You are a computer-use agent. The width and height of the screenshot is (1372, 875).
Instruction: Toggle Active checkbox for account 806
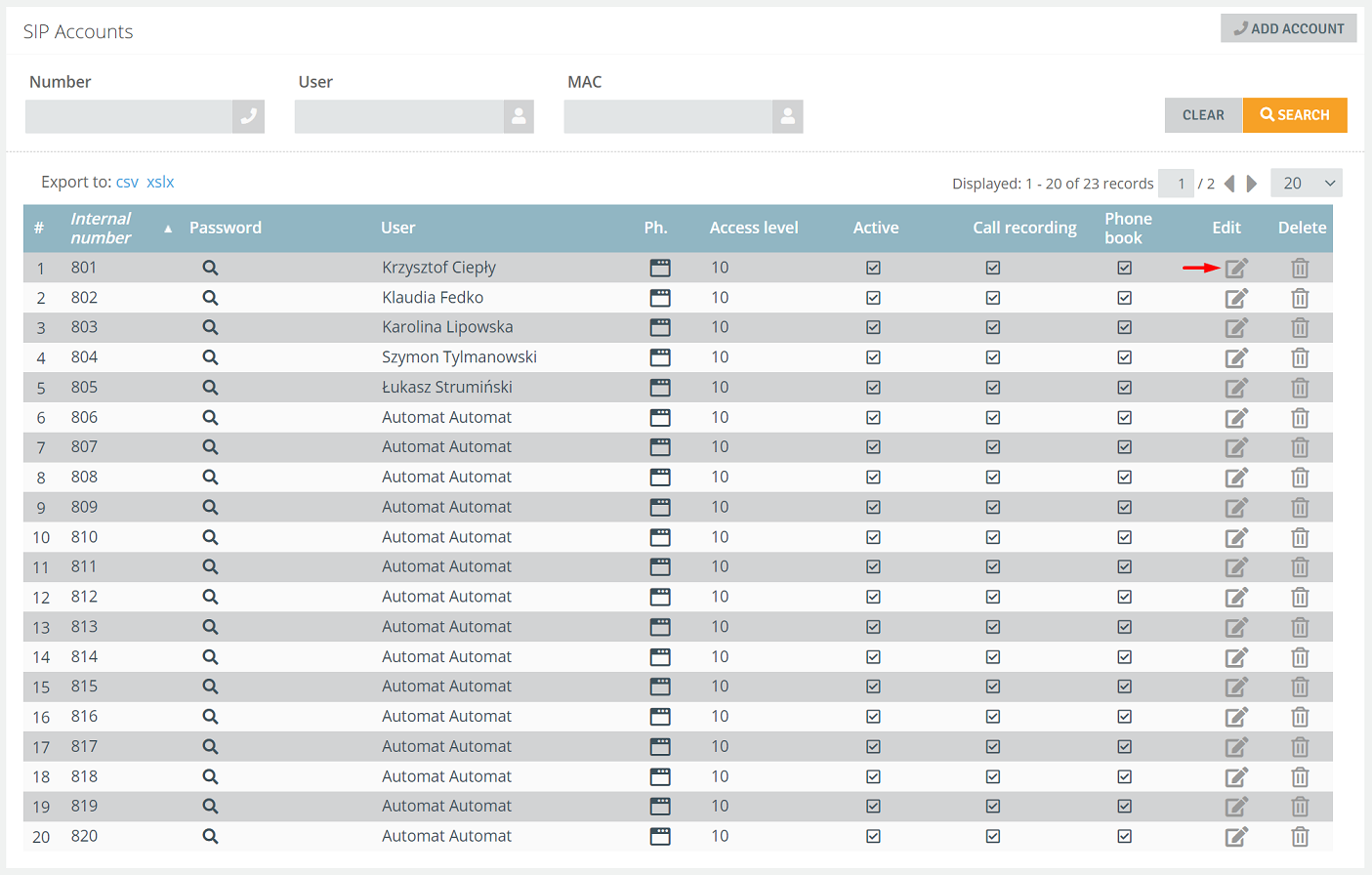point(873,418)
